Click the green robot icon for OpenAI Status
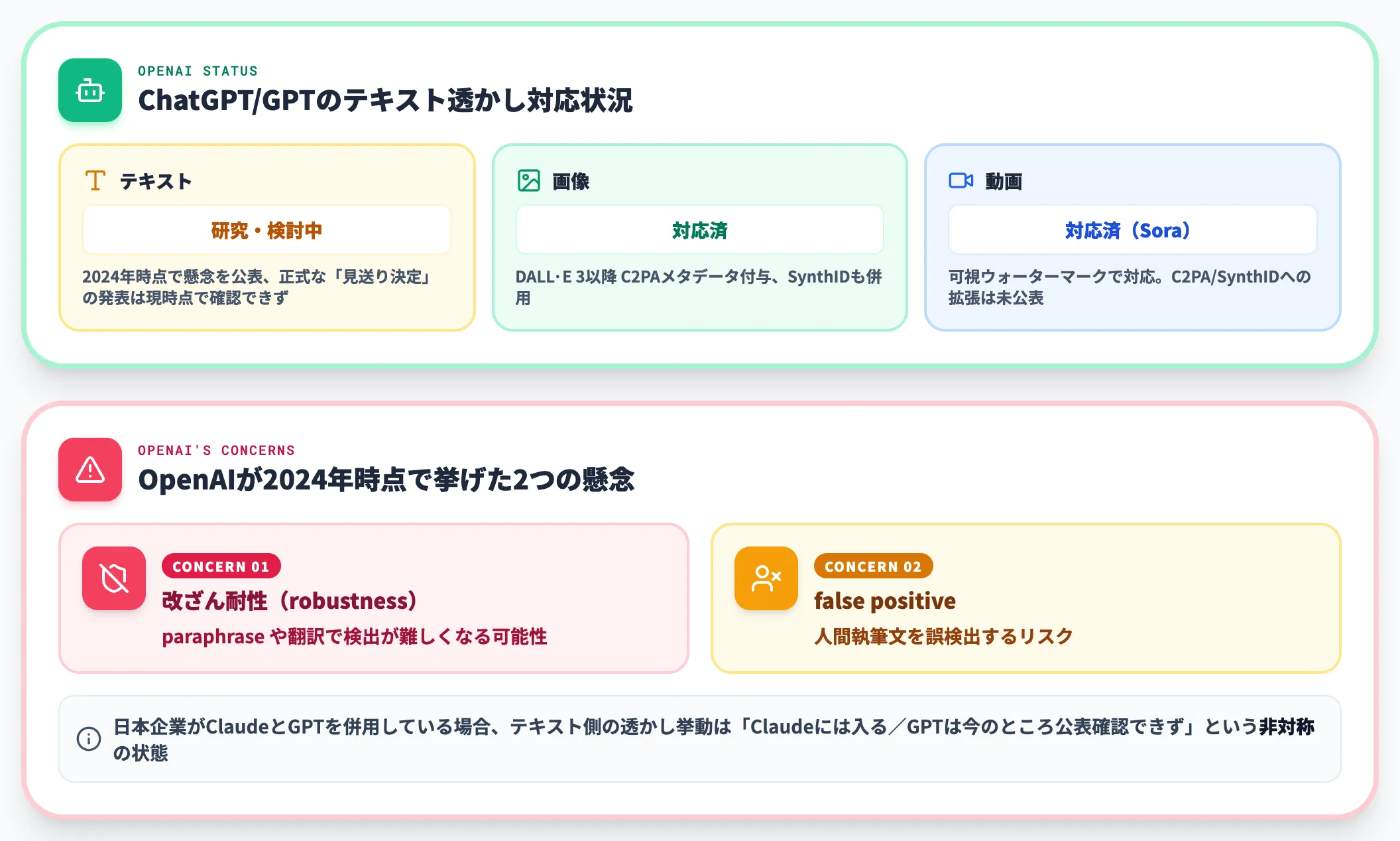Image resolution: width=1400 pixels, height=841 pixels. (90, 90)
